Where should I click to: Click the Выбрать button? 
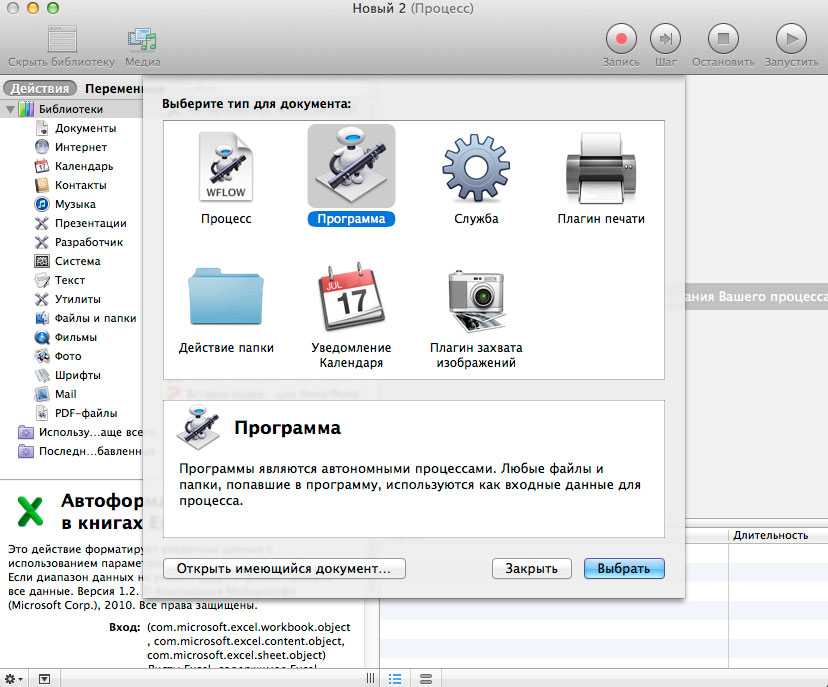tap(624, 568)
